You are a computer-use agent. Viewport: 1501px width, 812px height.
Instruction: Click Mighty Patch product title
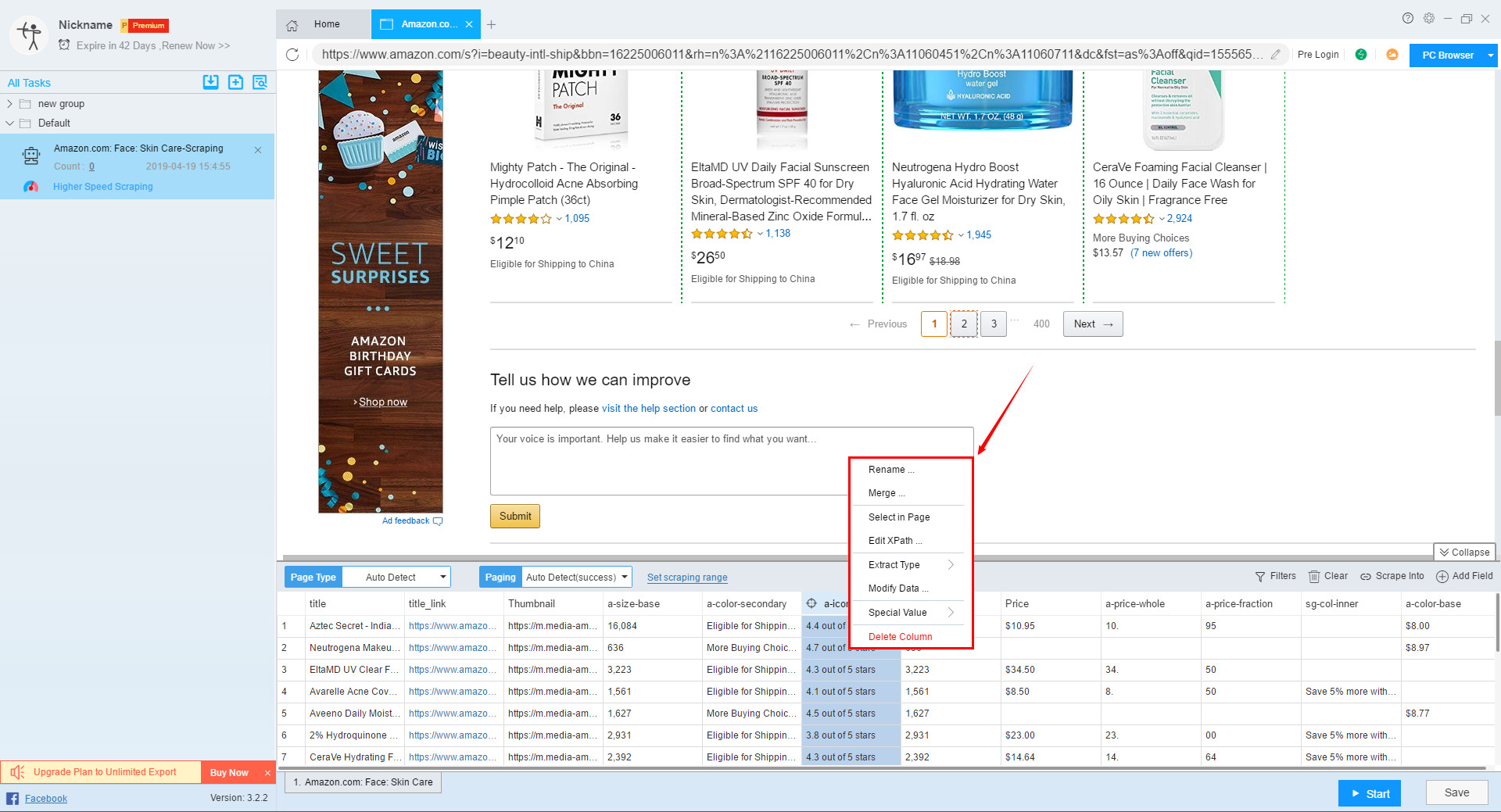pyautogui.click(x=564, y=184)
